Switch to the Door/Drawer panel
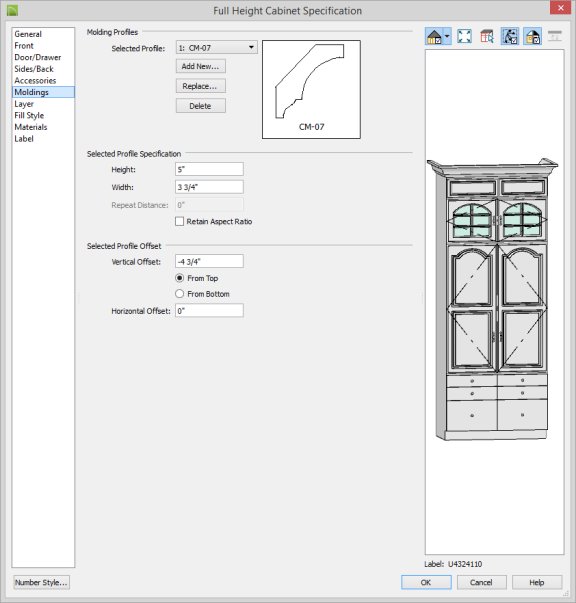576x603 pixels. pyautogui.click(x=38, y=57)
